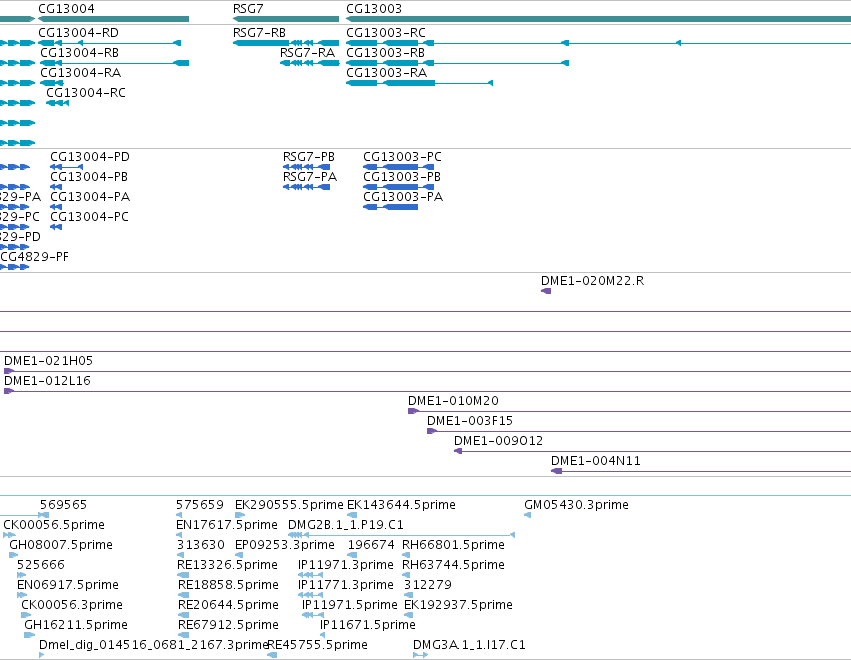Select transcript CG13003-RA

386,73
